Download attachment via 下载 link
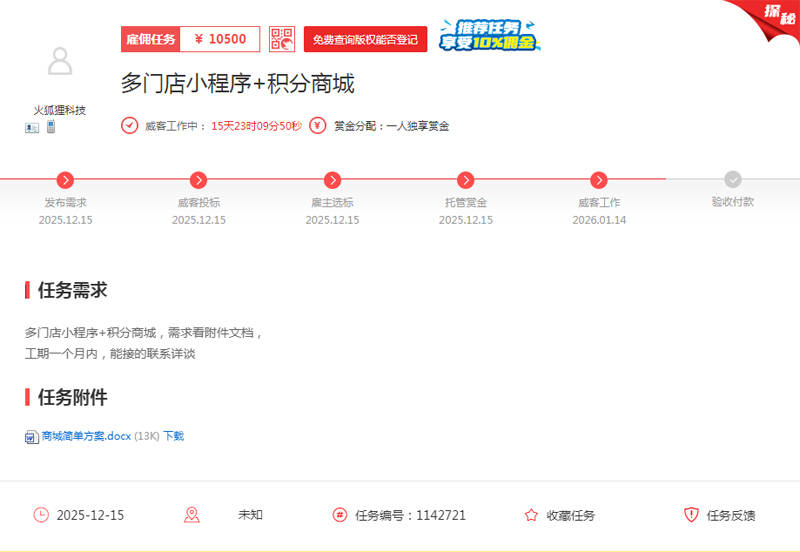The width and height of the screenshot is (800, 552). coord(173,436)
